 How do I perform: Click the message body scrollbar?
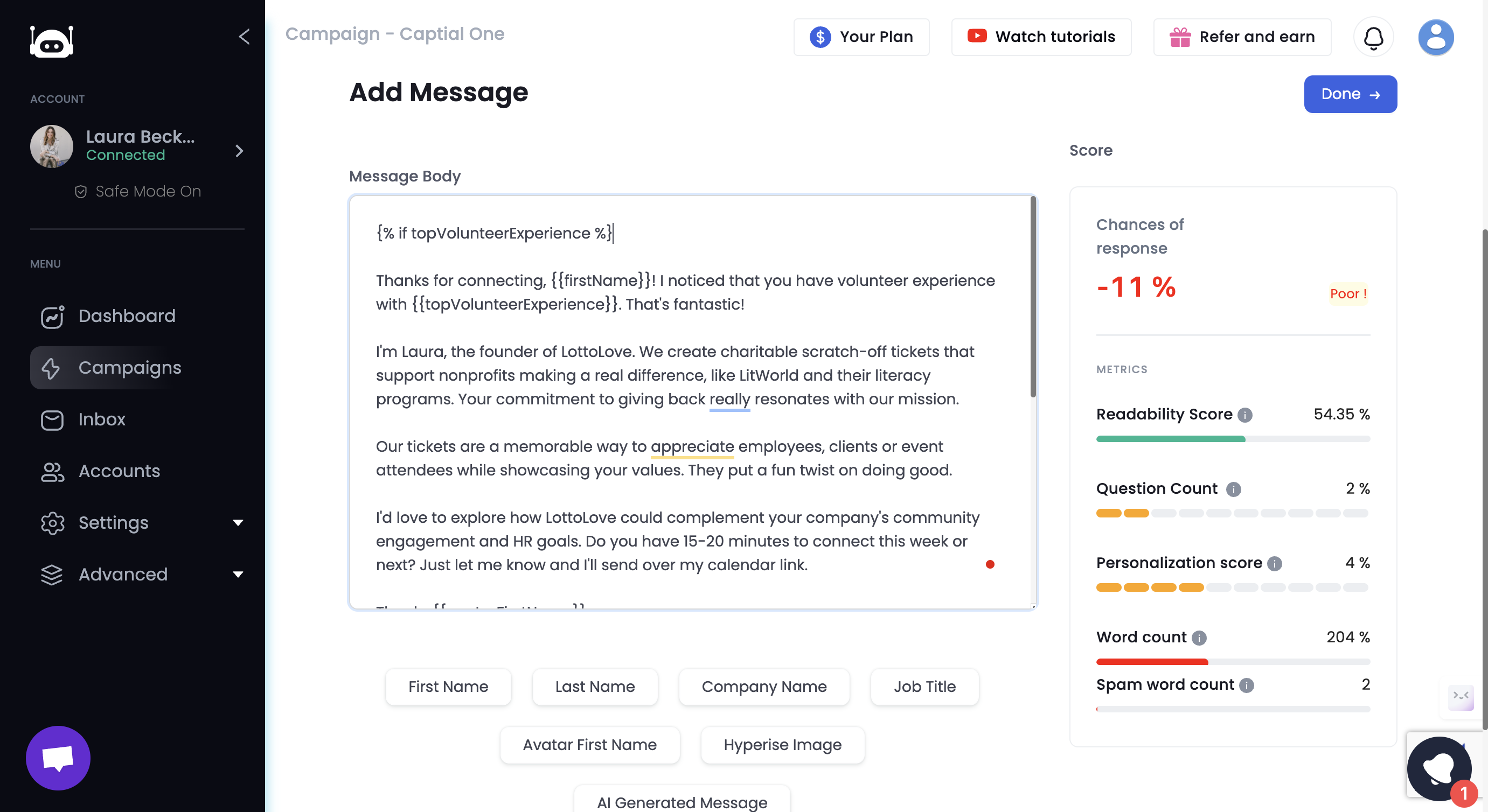[1033, 297]
